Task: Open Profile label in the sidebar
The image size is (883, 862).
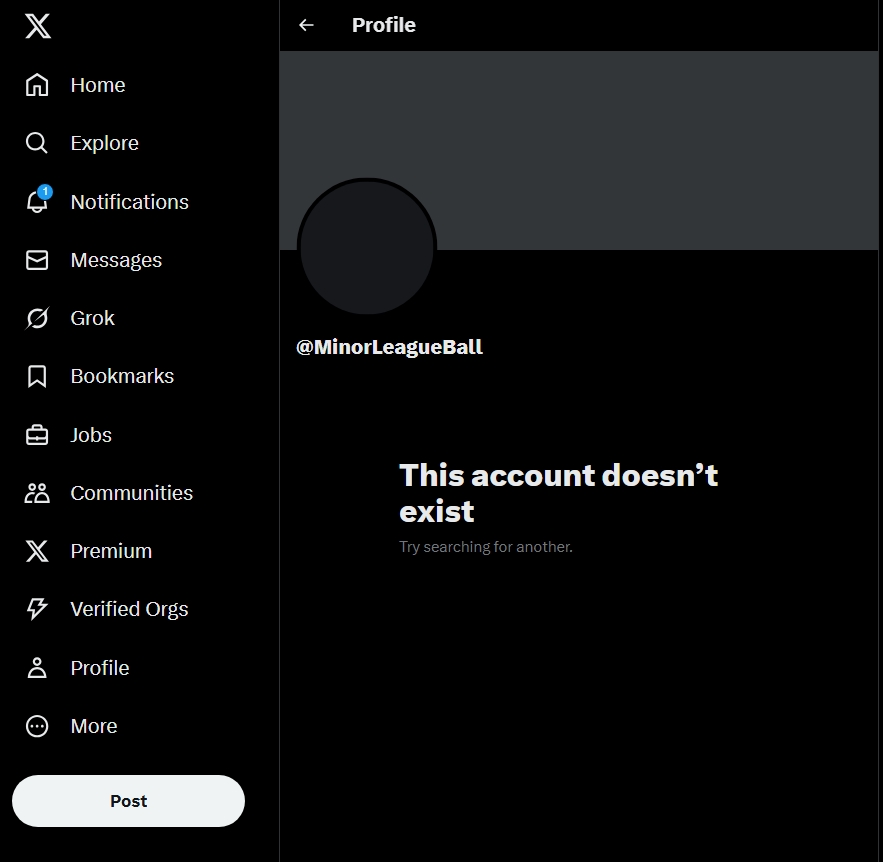Action: 100,668
